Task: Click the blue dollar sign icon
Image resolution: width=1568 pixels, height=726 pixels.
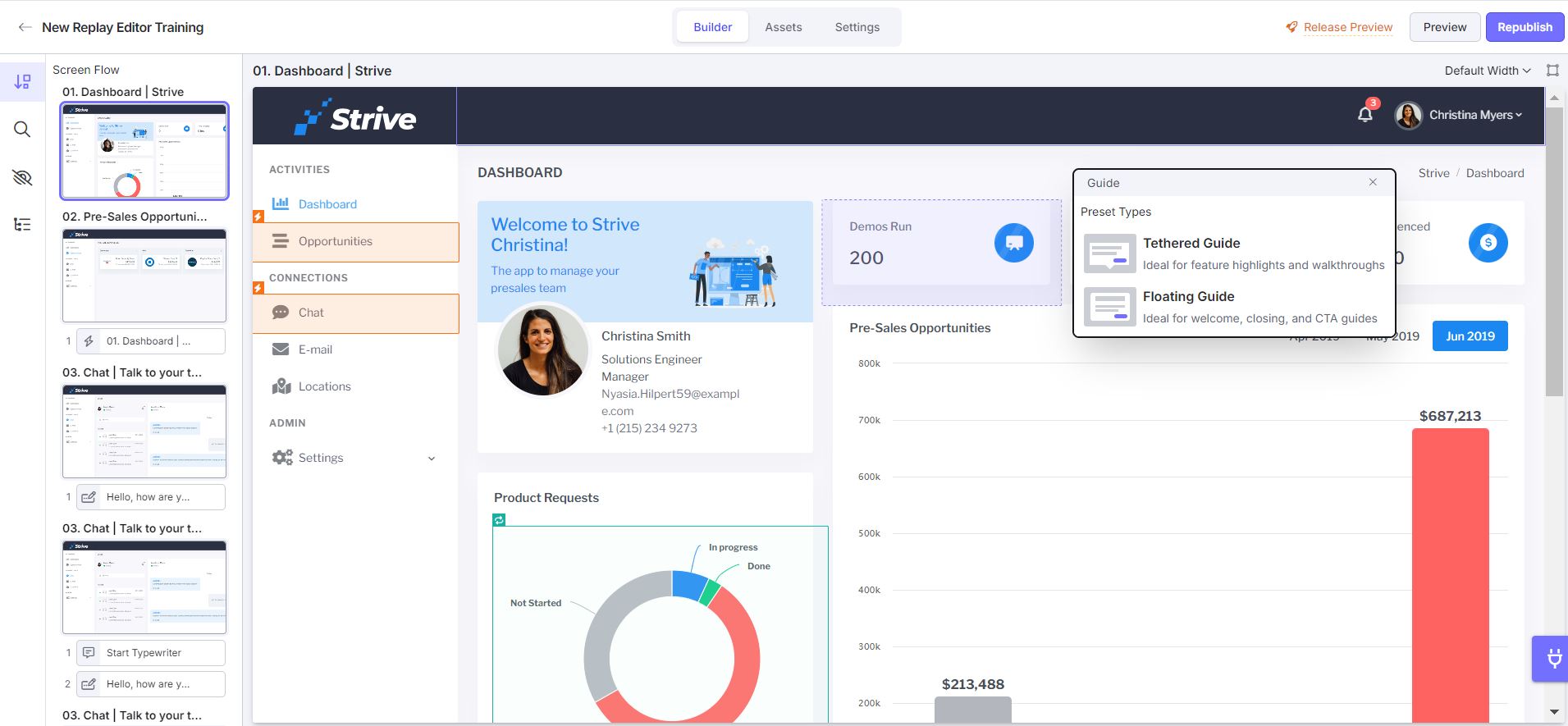Action: tap(1488, 243)
